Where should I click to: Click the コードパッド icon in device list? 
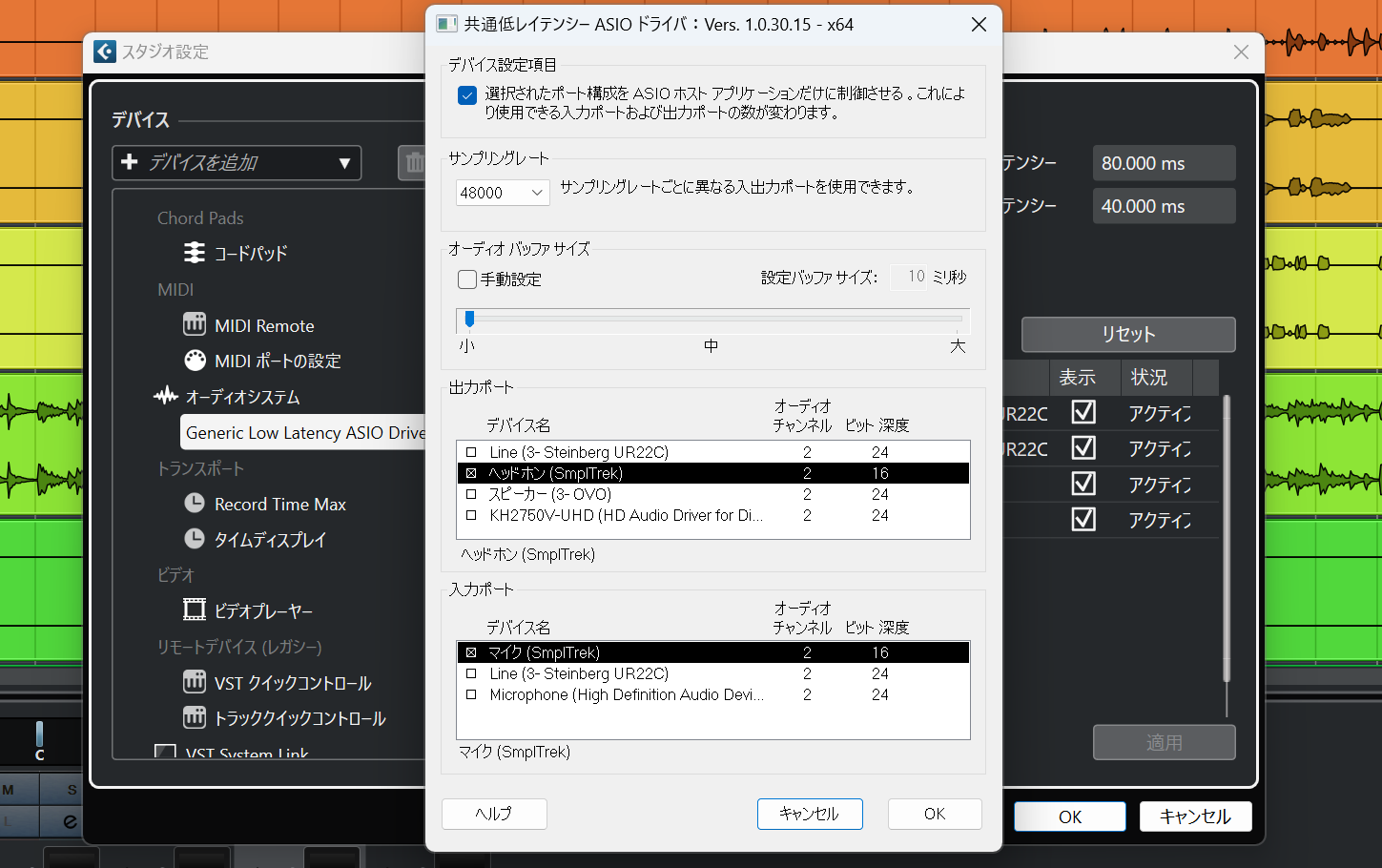click(195, 253)
